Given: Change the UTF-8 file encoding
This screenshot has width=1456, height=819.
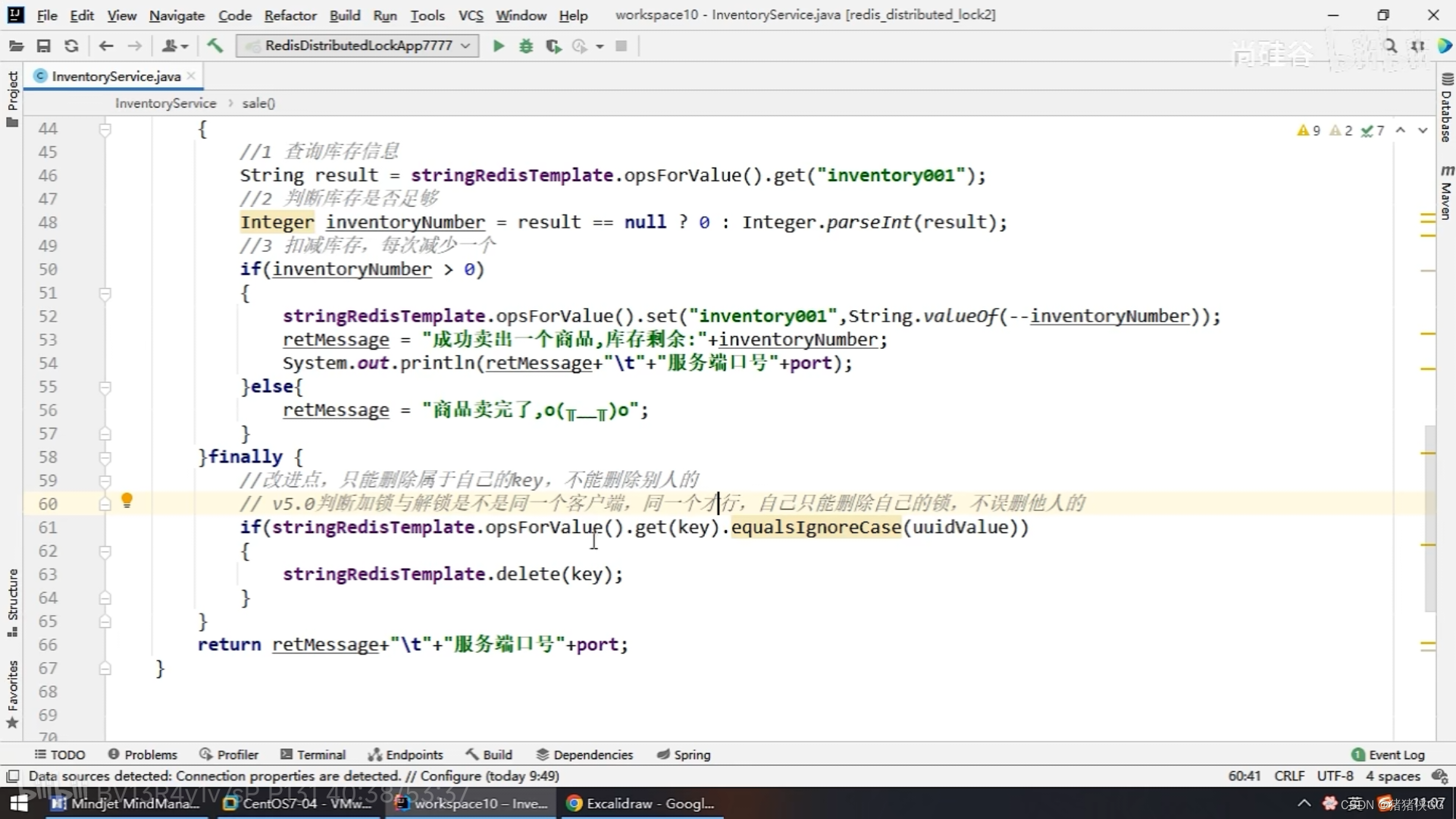Looking at the screenshot, I should [1335, 776].
